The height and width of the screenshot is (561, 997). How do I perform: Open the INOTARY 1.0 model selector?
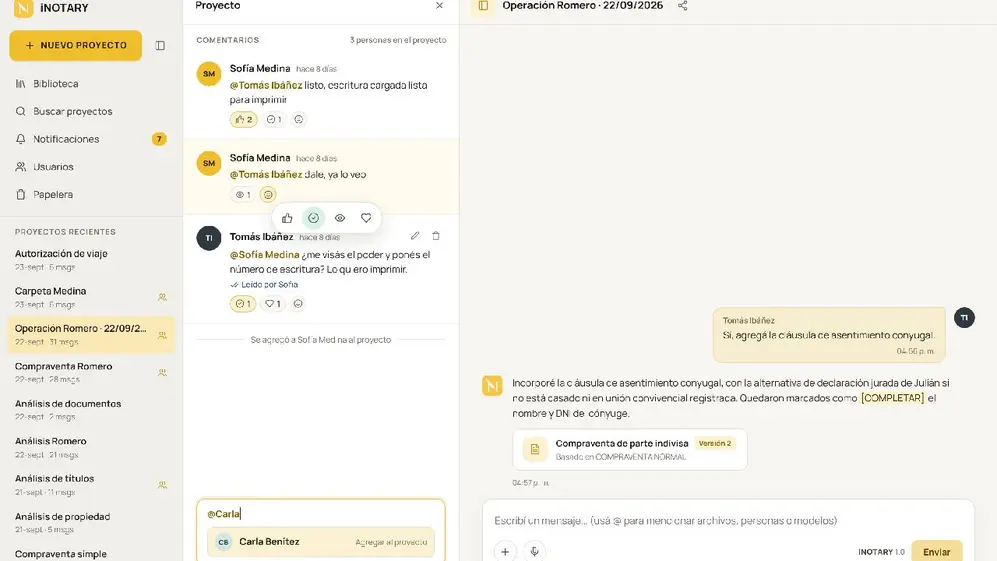click(881, 552)
